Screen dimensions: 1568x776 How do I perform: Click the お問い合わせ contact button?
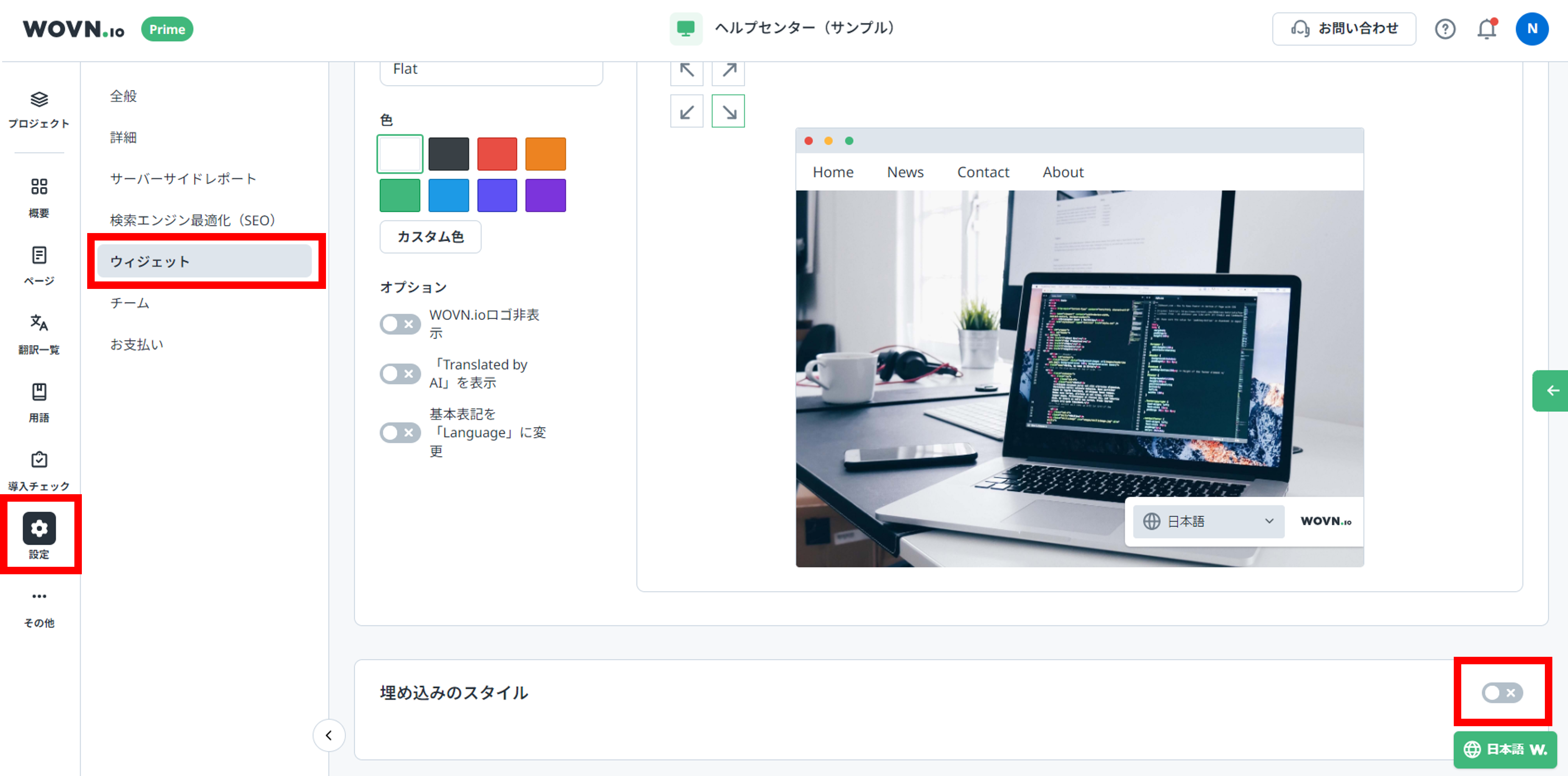point(1343,28)
